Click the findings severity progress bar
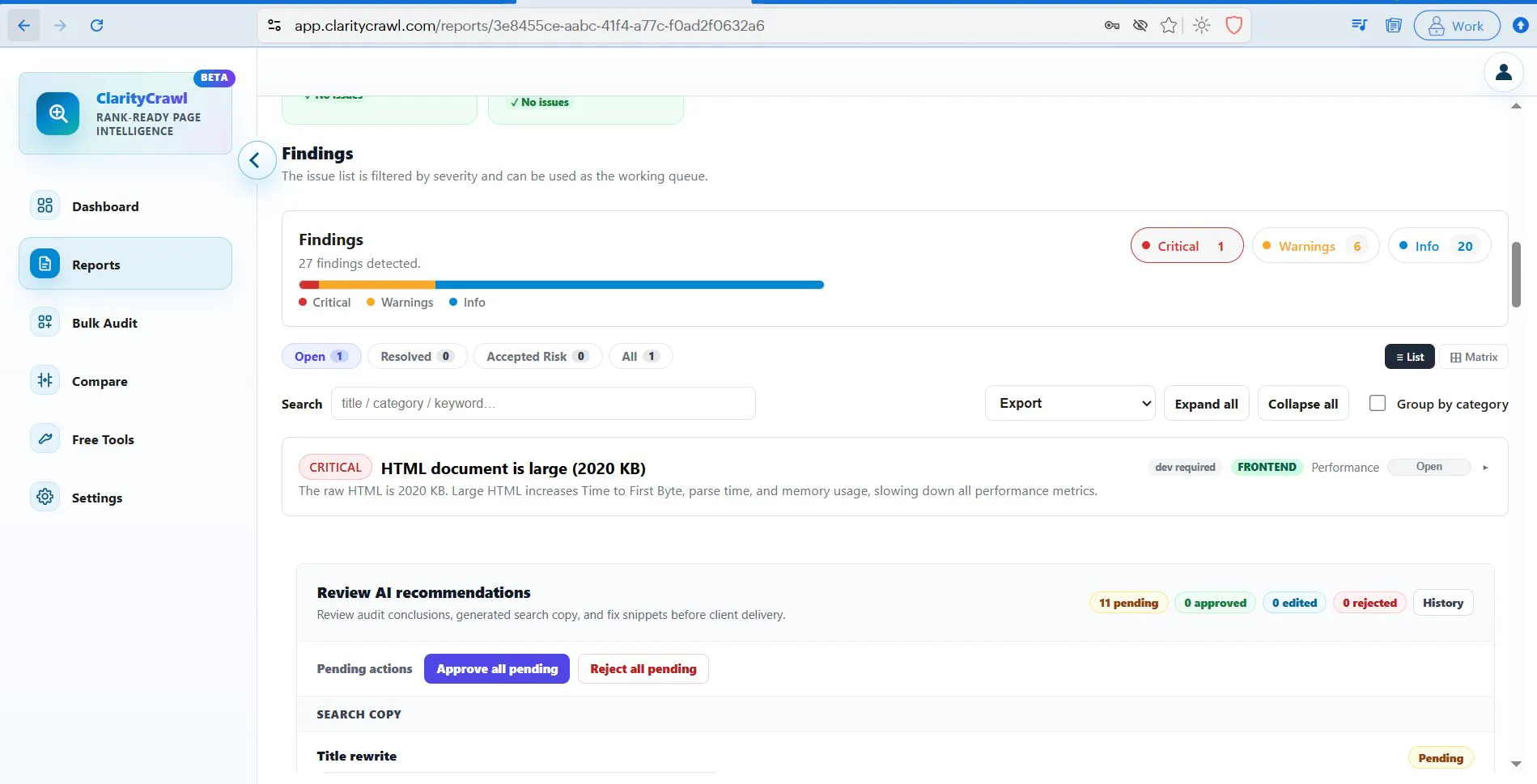 point(561,285)
